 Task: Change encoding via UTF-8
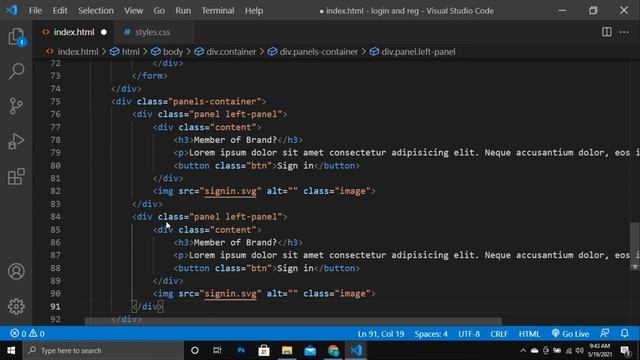pos(469,333)
